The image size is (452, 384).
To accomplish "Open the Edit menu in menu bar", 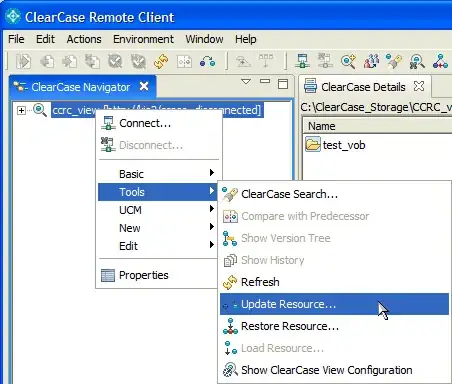I will [x=45, y=39].
